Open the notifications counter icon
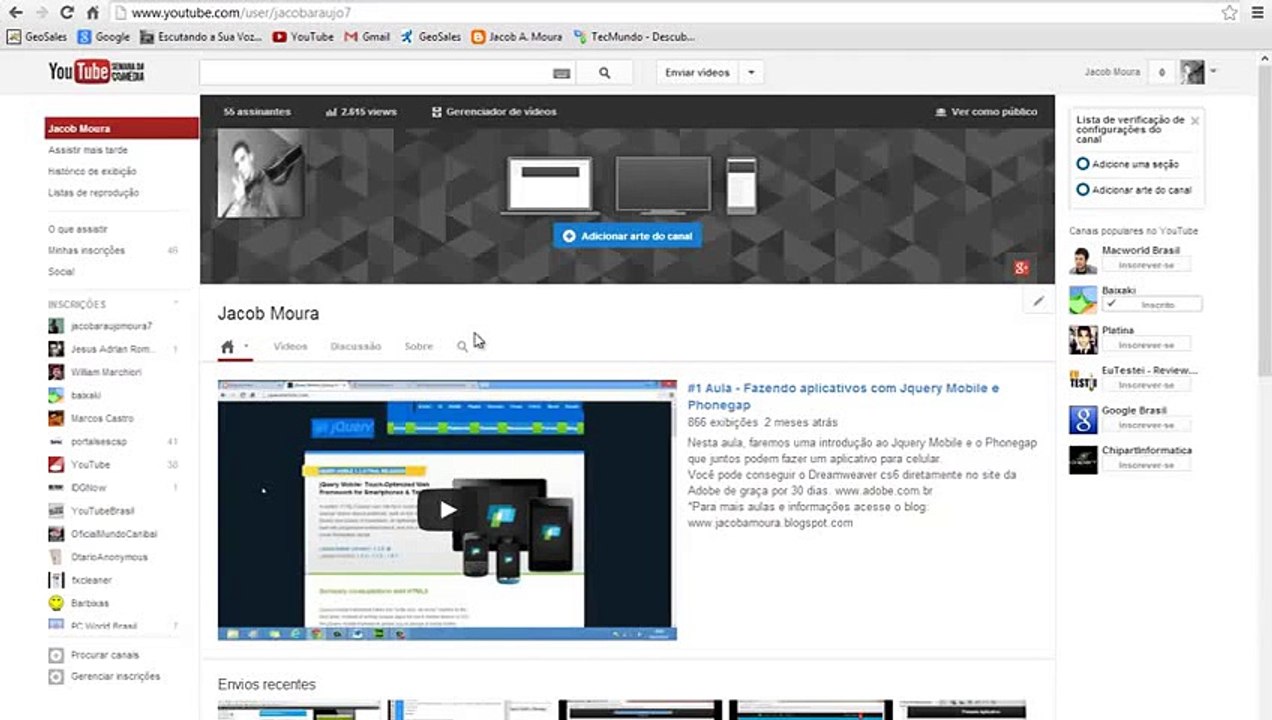The width and height of the screenshot is (1272, 720). coord(1161,72)
